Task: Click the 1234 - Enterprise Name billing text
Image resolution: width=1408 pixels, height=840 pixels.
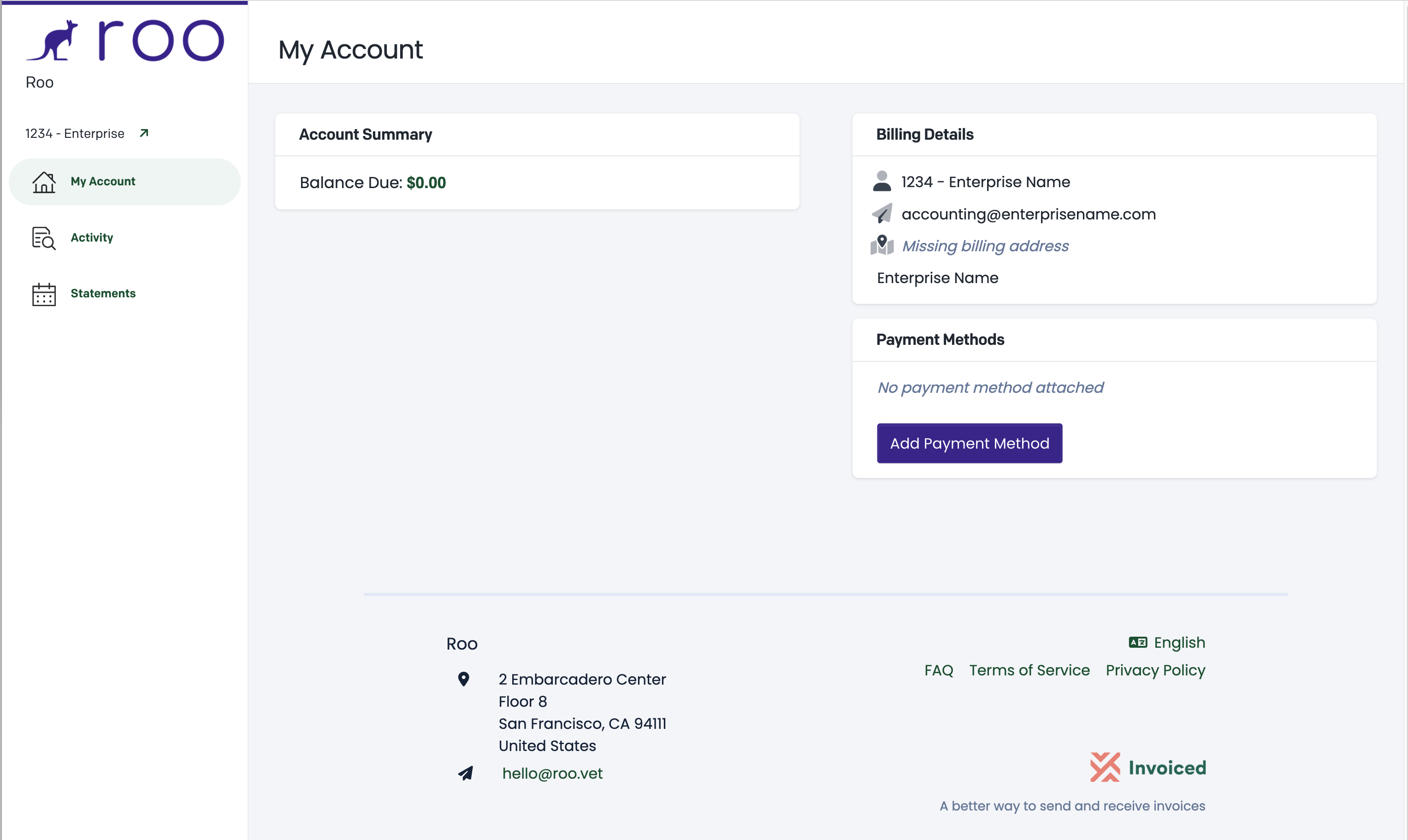Action: tap(985, 182)
